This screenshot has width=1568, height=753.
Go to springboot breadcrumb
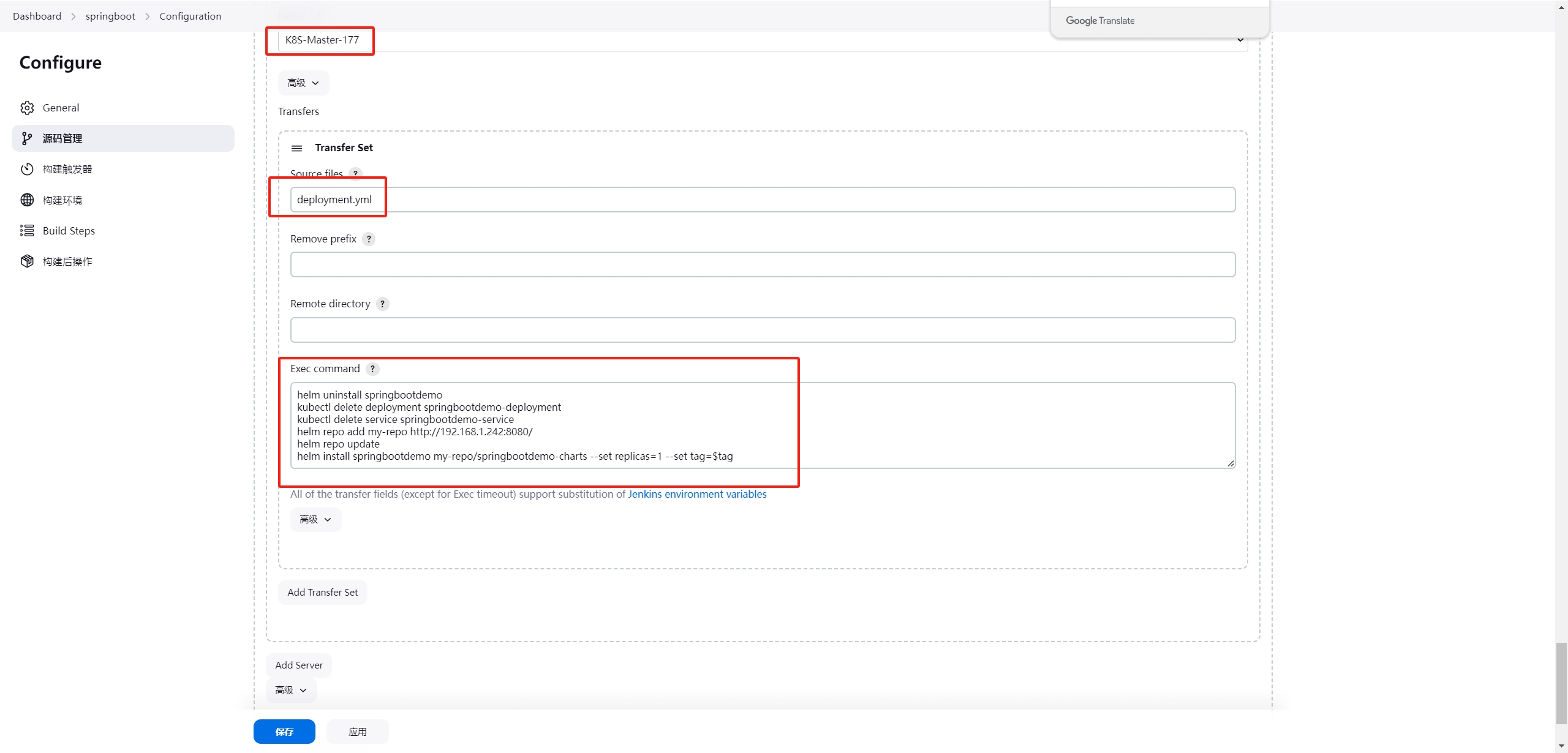point(110,16)
